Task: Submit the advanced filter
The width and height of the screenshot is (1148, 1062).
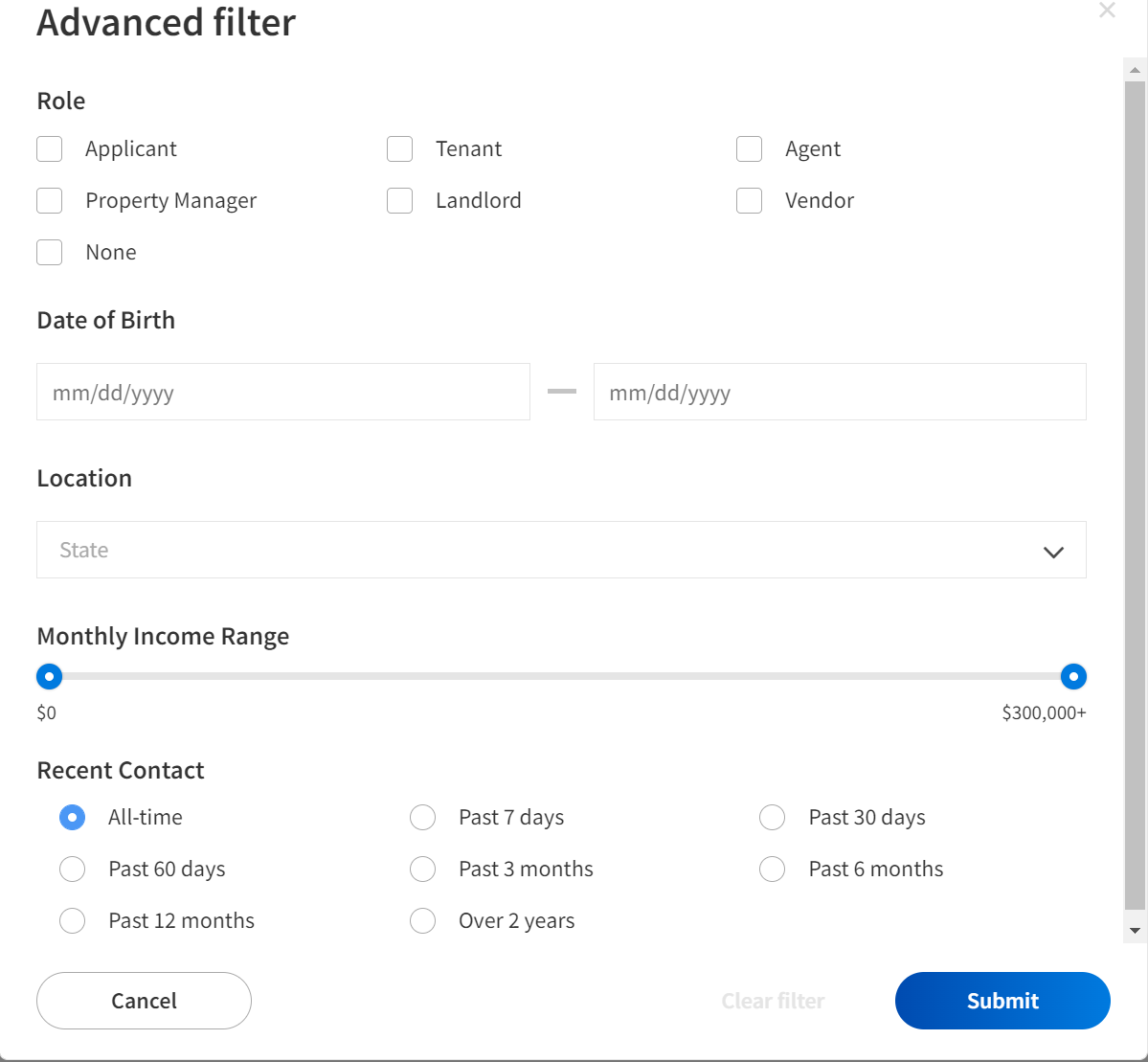Action: click(x=1002, y=1000)
